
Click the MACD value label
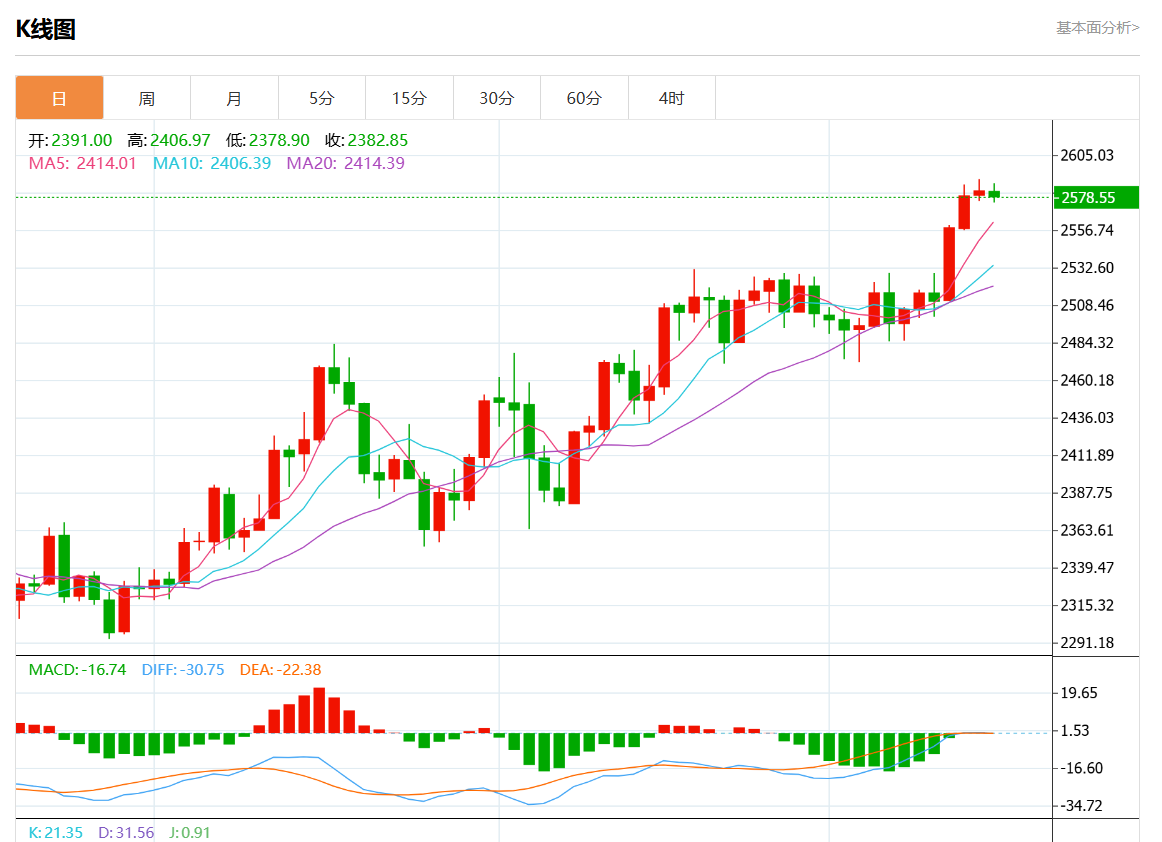point(77,670)
